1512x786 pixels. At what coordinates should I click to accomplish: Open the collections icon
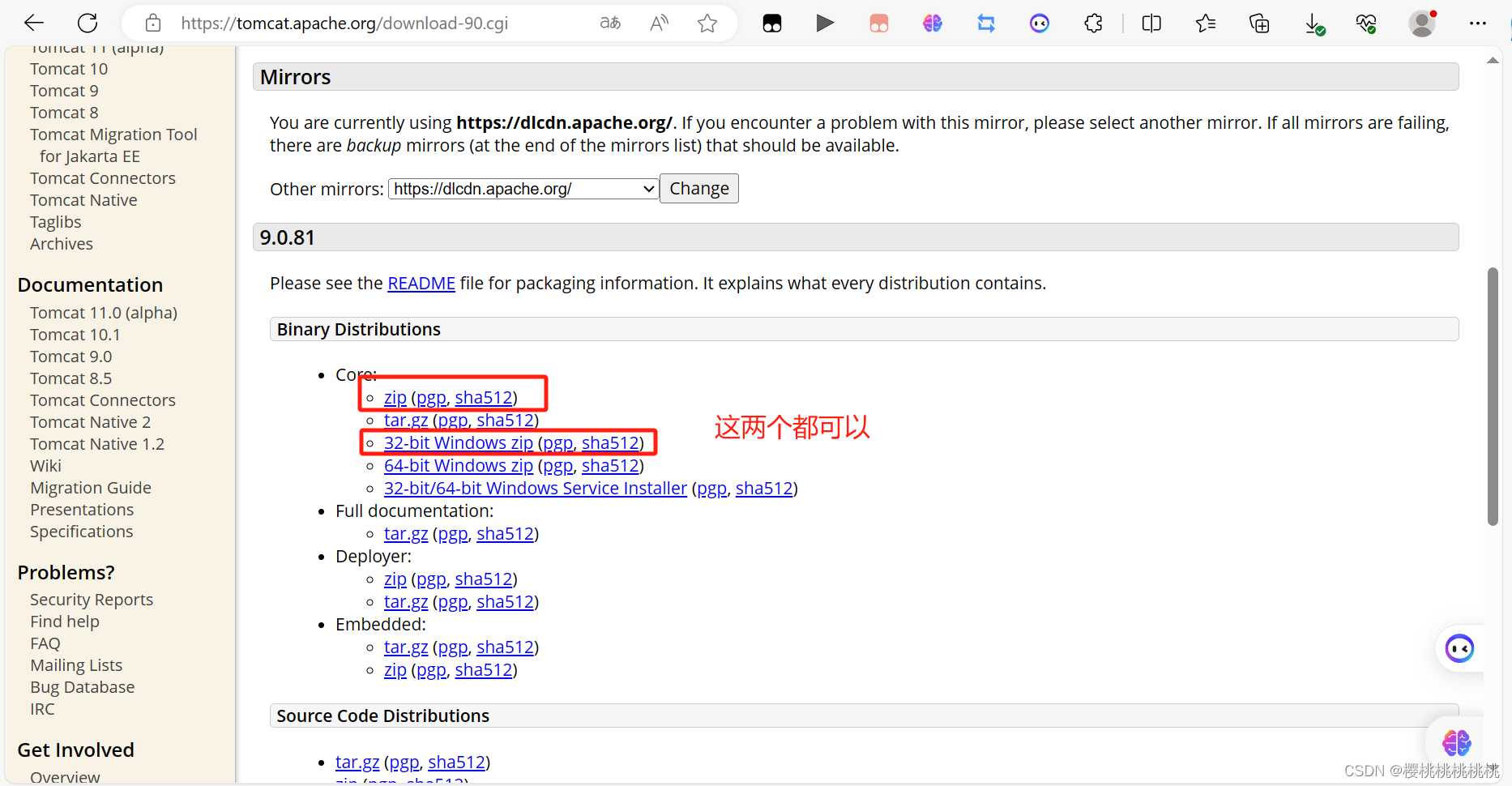1259,23
